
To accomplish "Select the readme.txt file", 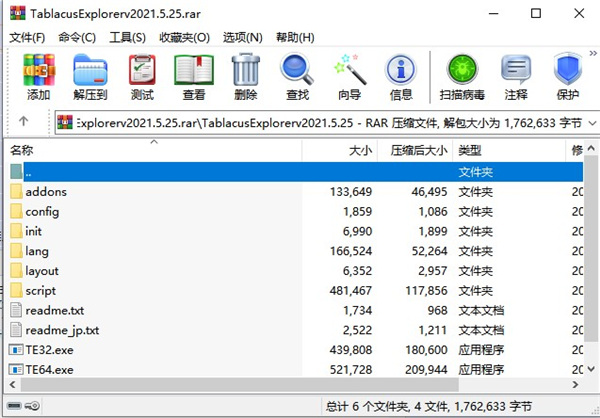I will (295, 310).
